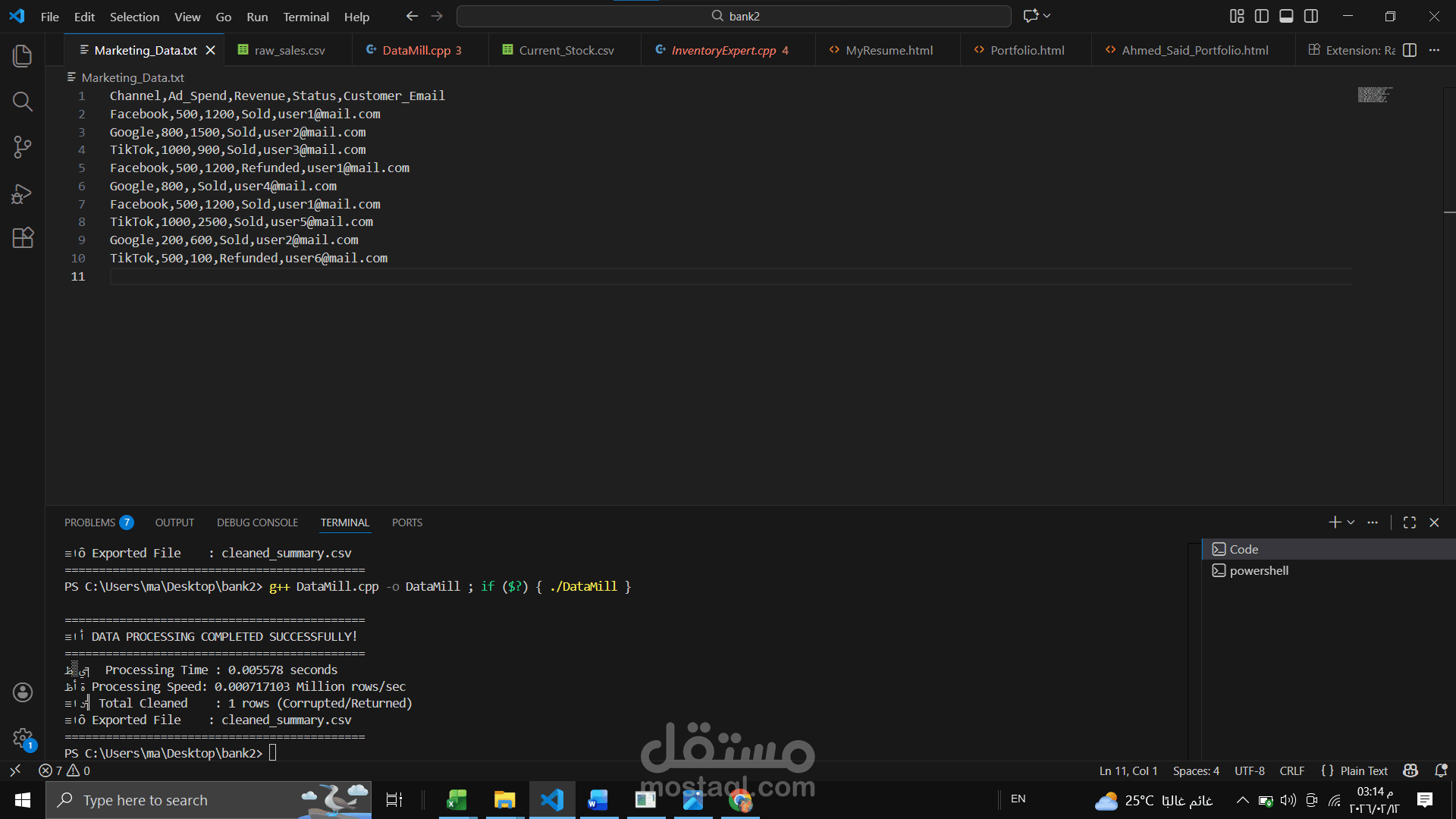Open the Source Control view
Viewport: 1456px width, 819px height.
pos(23,146)
